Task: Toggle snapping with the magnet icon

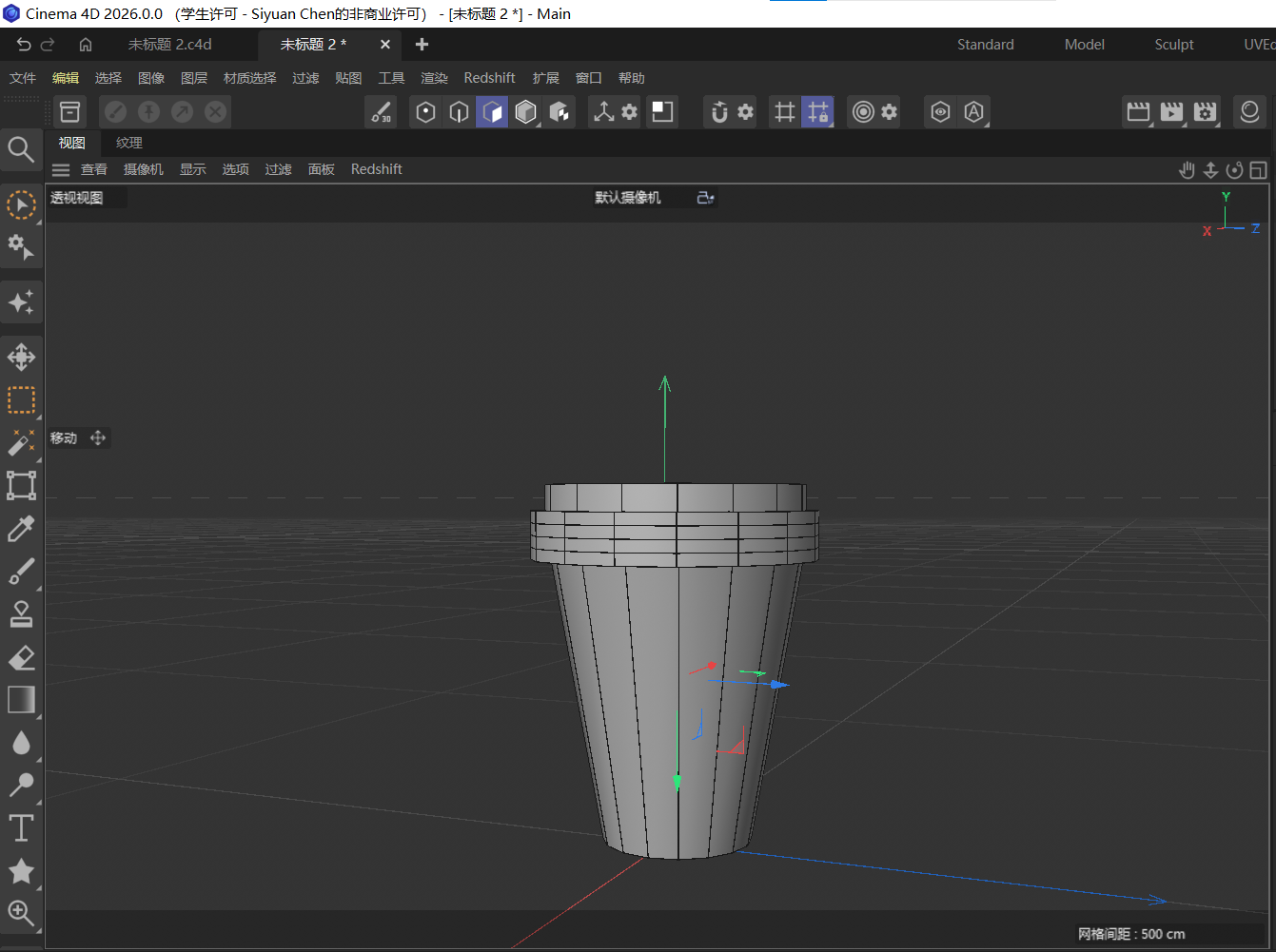Action: pos(721,111)
